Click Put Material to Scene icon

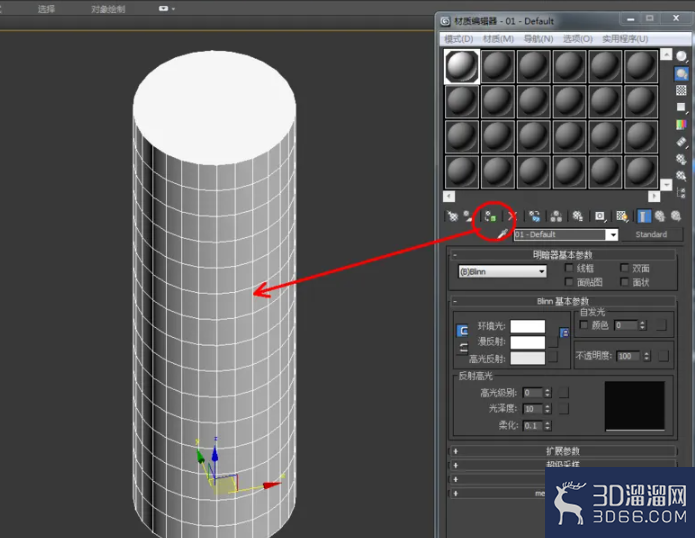[x=468, y=216]
